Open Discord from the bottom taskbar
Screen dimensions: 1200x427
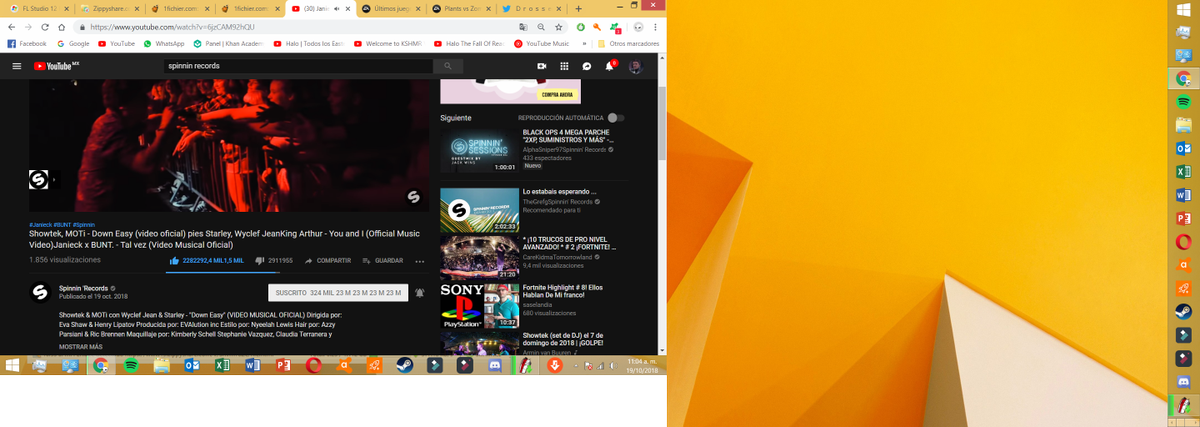click(494, 366)
